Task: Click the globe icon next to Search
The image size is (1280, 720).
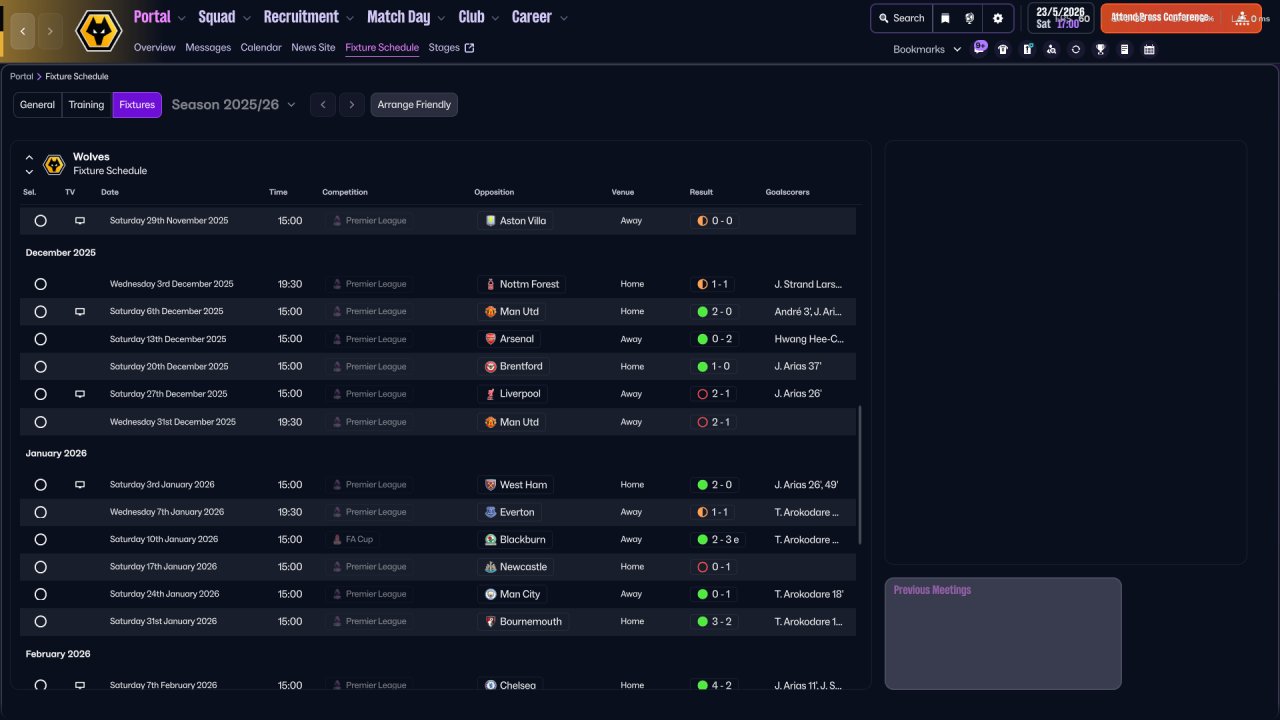Action: coord(969,18)
